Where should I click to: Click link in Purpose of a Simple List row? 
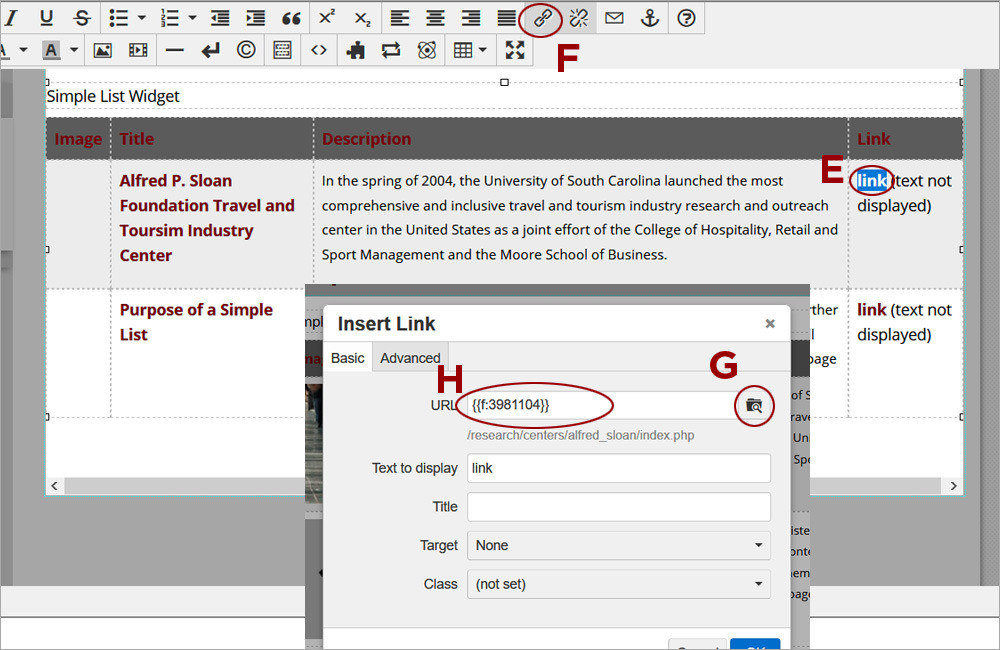(x=872, y=309)
